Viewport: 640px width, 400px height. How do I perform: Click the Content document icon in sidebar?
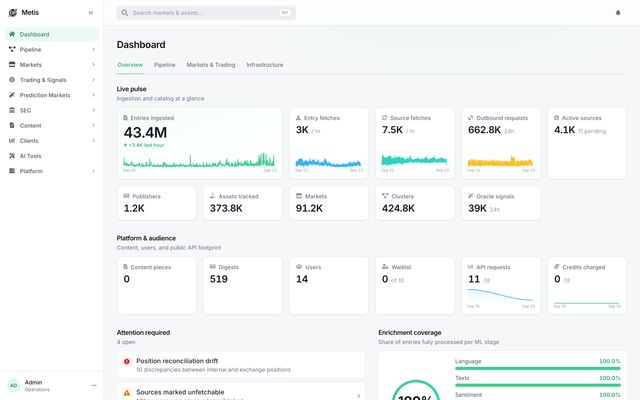point(12,125)
